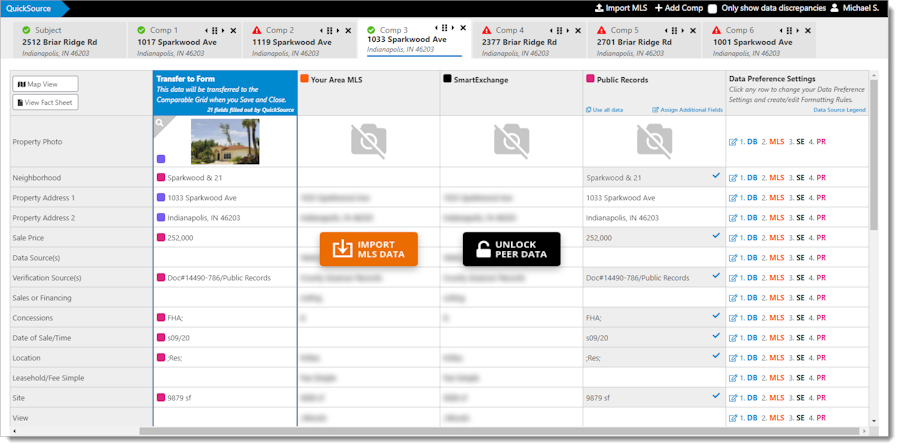Open Data Source Legend link

[839, 110]
